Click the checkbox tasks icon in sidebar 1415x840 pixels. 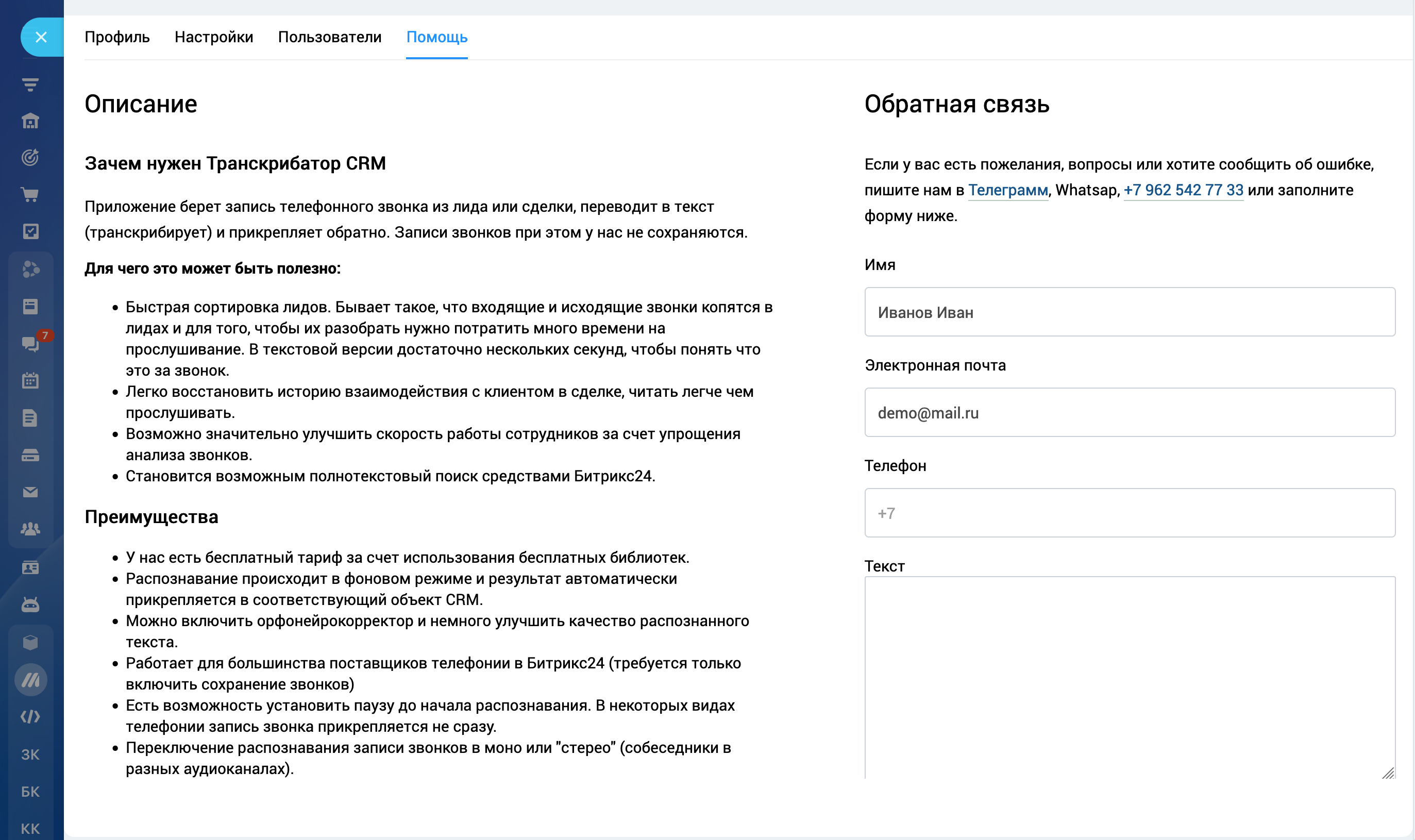point(30,231)
